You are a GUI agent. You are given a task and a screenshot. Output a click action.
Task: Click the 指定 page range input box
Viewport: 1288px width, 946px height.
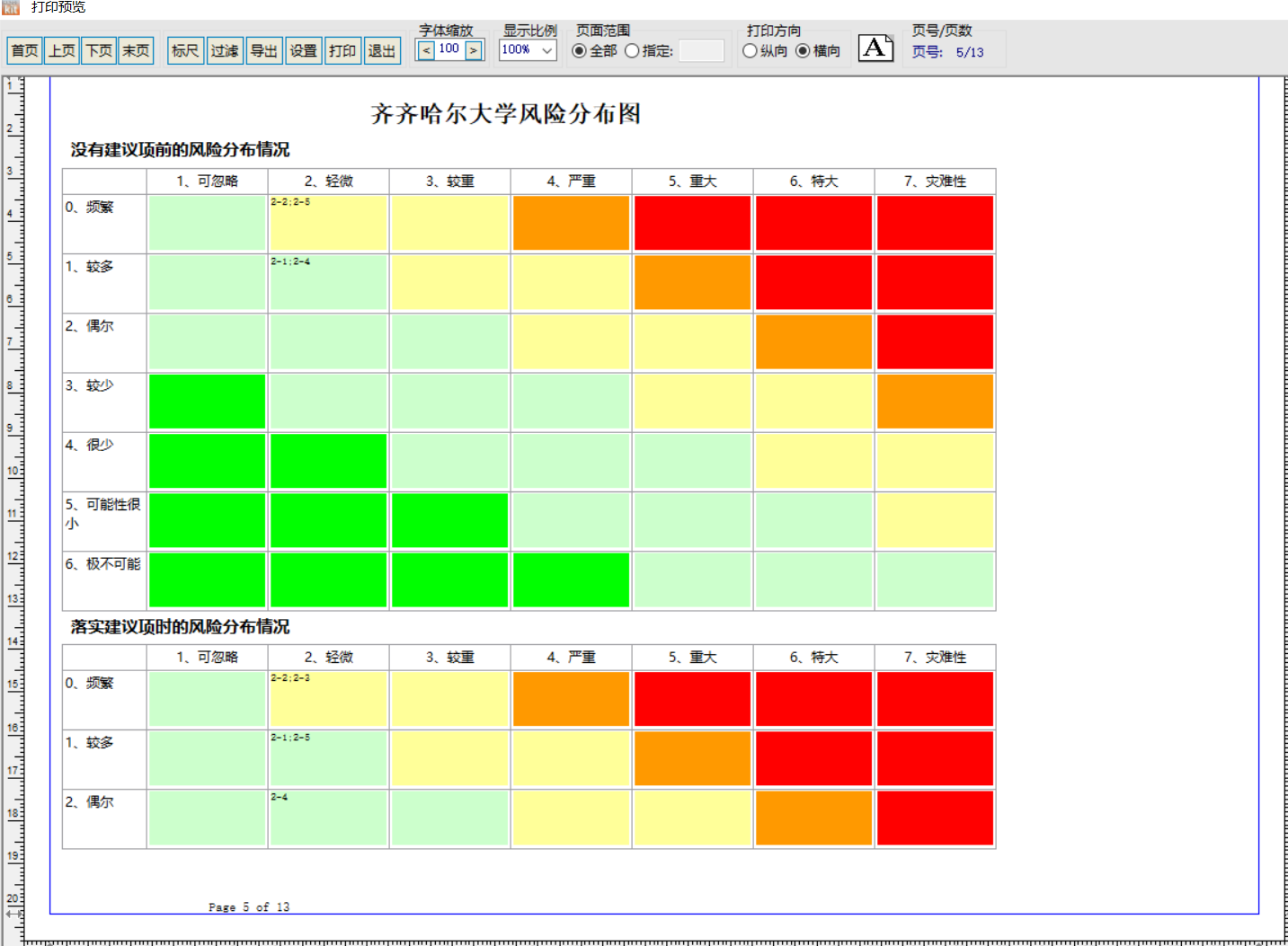tap(701, 51)
